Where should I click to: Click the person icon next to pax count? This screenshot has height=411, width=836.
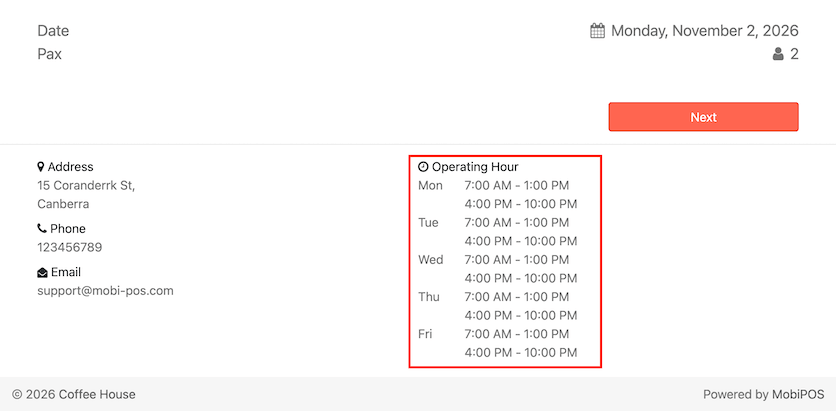(x=778, y=54)
